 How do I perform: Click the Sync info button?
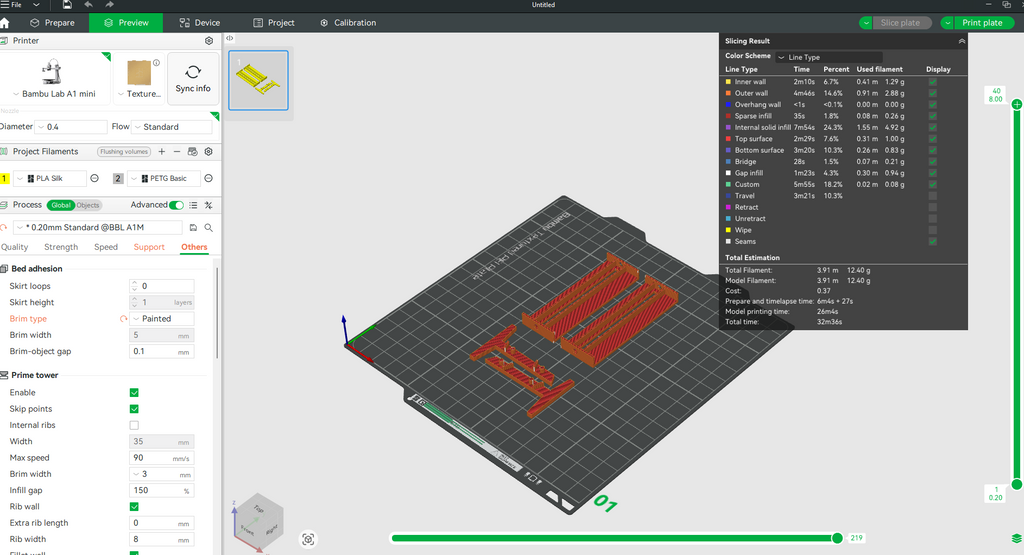(x=193, y=79)
